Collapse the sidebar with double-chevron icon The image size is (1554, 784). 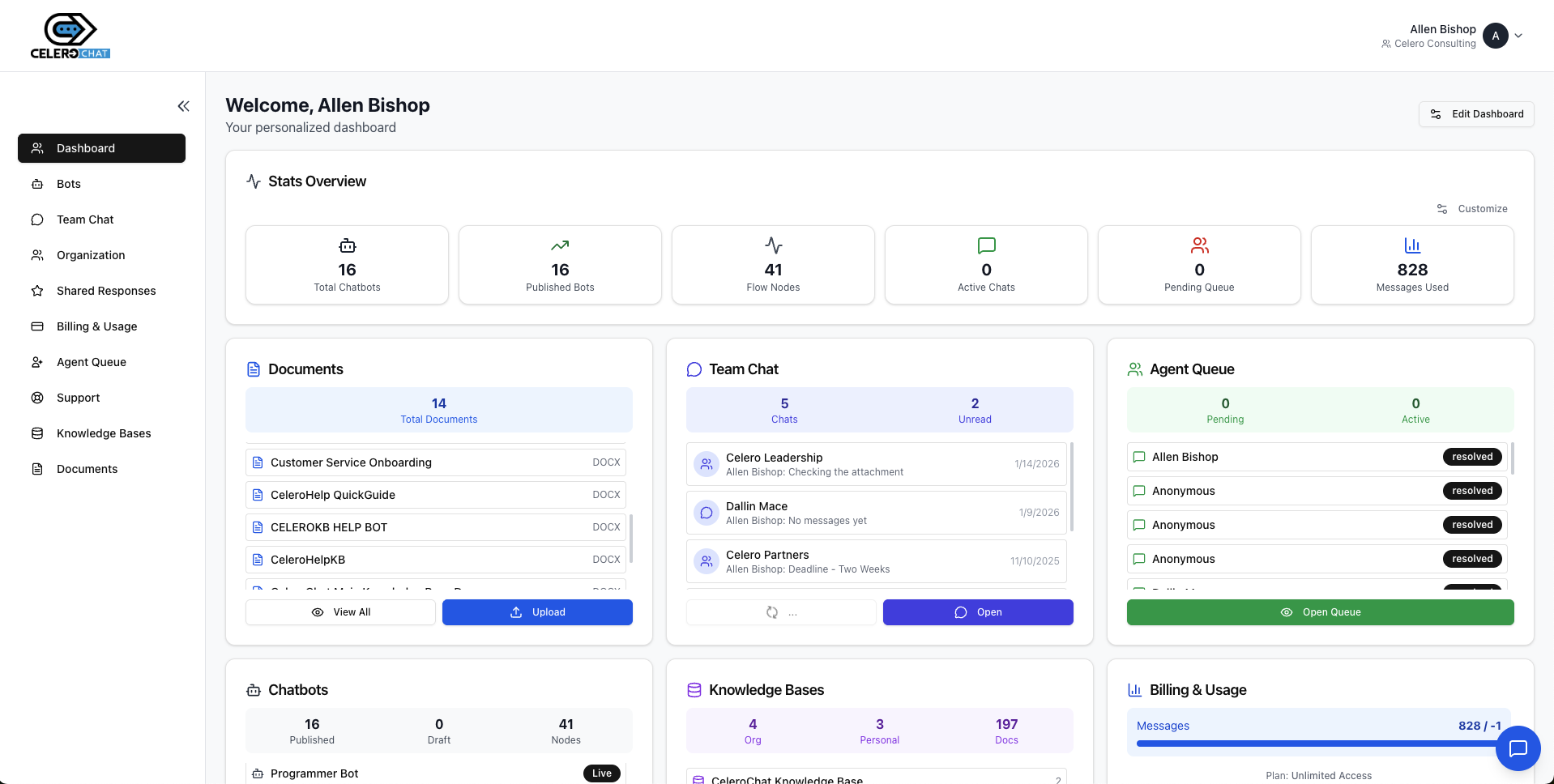(184, 106)
